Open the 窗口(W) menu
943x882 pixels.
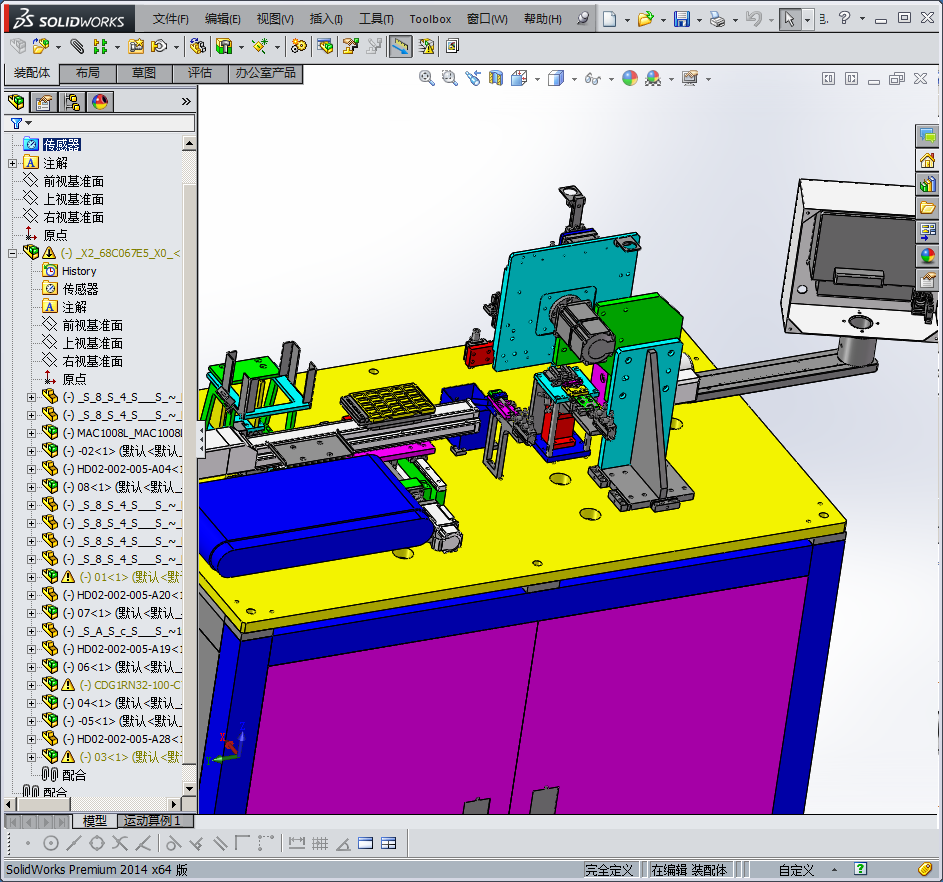(x=487, y=19)
